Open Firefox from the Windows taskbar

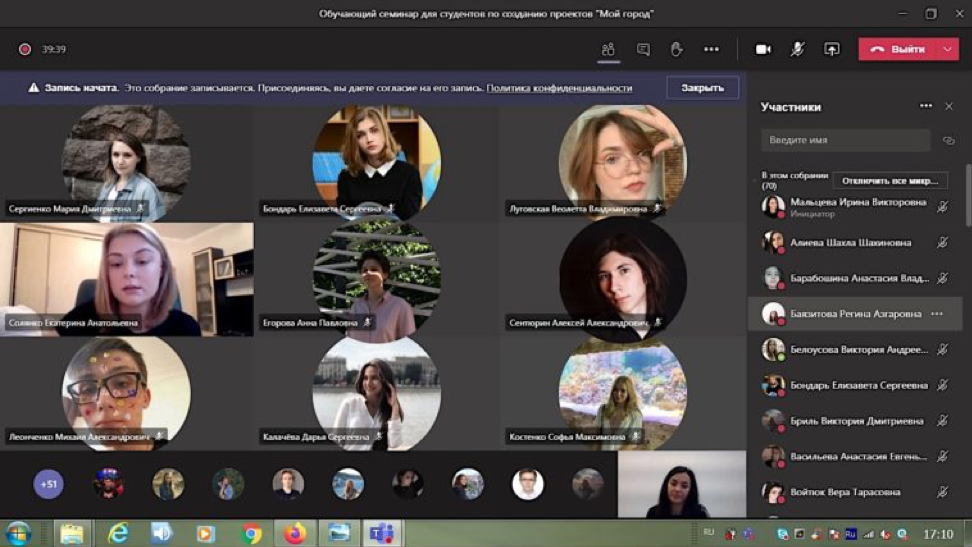[294, 533]
